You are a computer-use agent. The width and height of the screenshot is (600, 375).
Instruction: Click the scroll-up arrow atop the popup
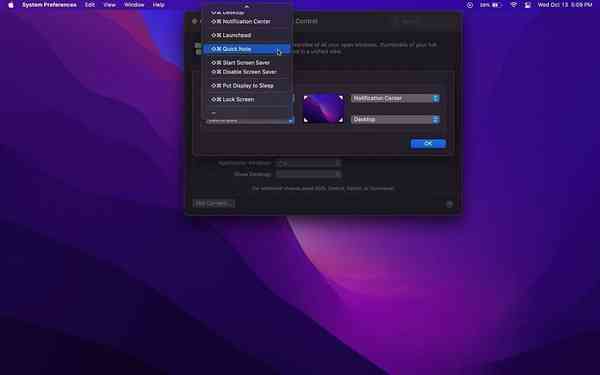[x=247, y=6]
